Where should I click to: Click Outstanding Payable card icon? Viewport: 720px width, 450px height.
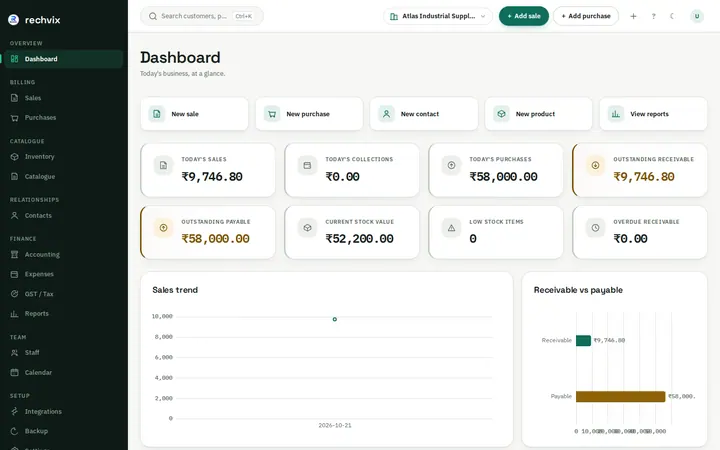coord(163,228)
